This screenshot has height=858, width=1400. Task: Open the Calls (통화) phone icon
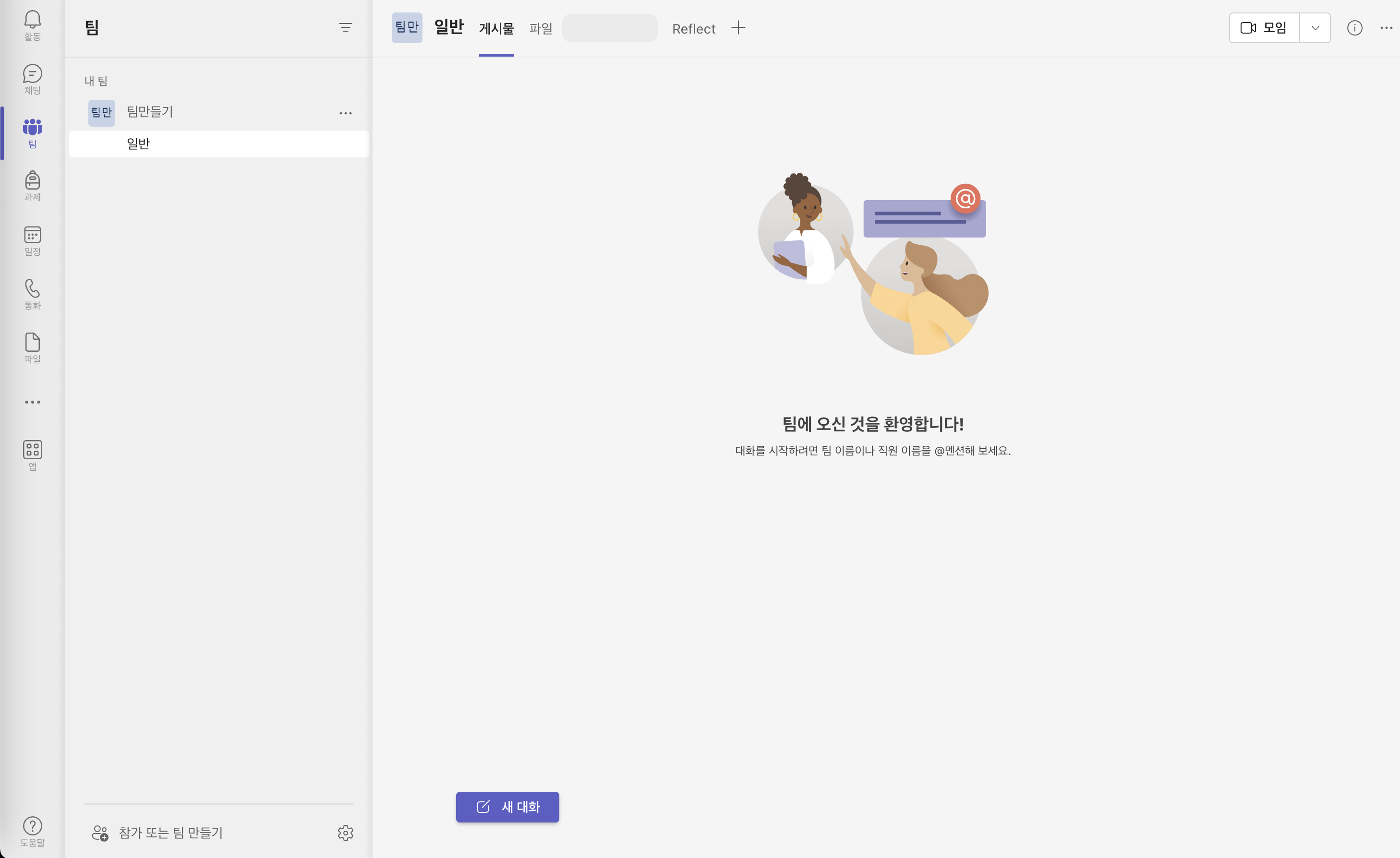coord(32,294)
